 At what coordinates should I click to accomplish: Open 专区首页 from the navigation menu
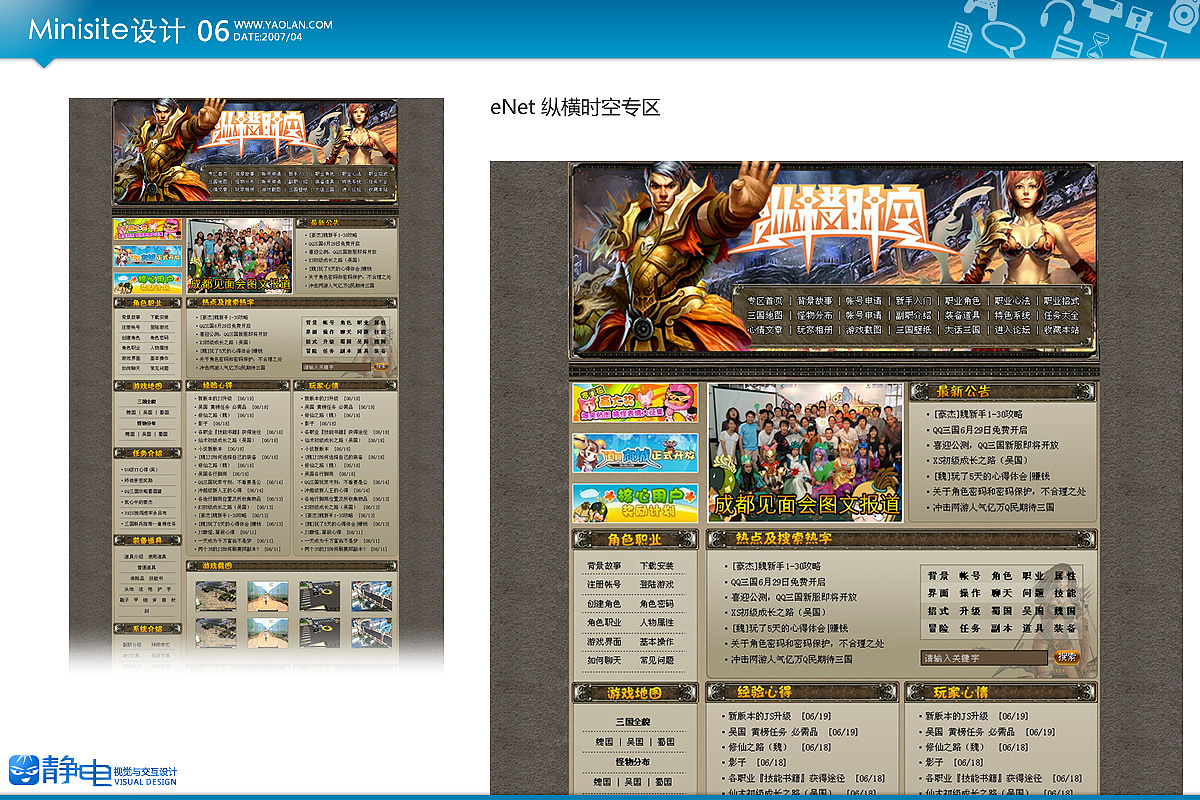pyautogui.click(x=764, y=300)
